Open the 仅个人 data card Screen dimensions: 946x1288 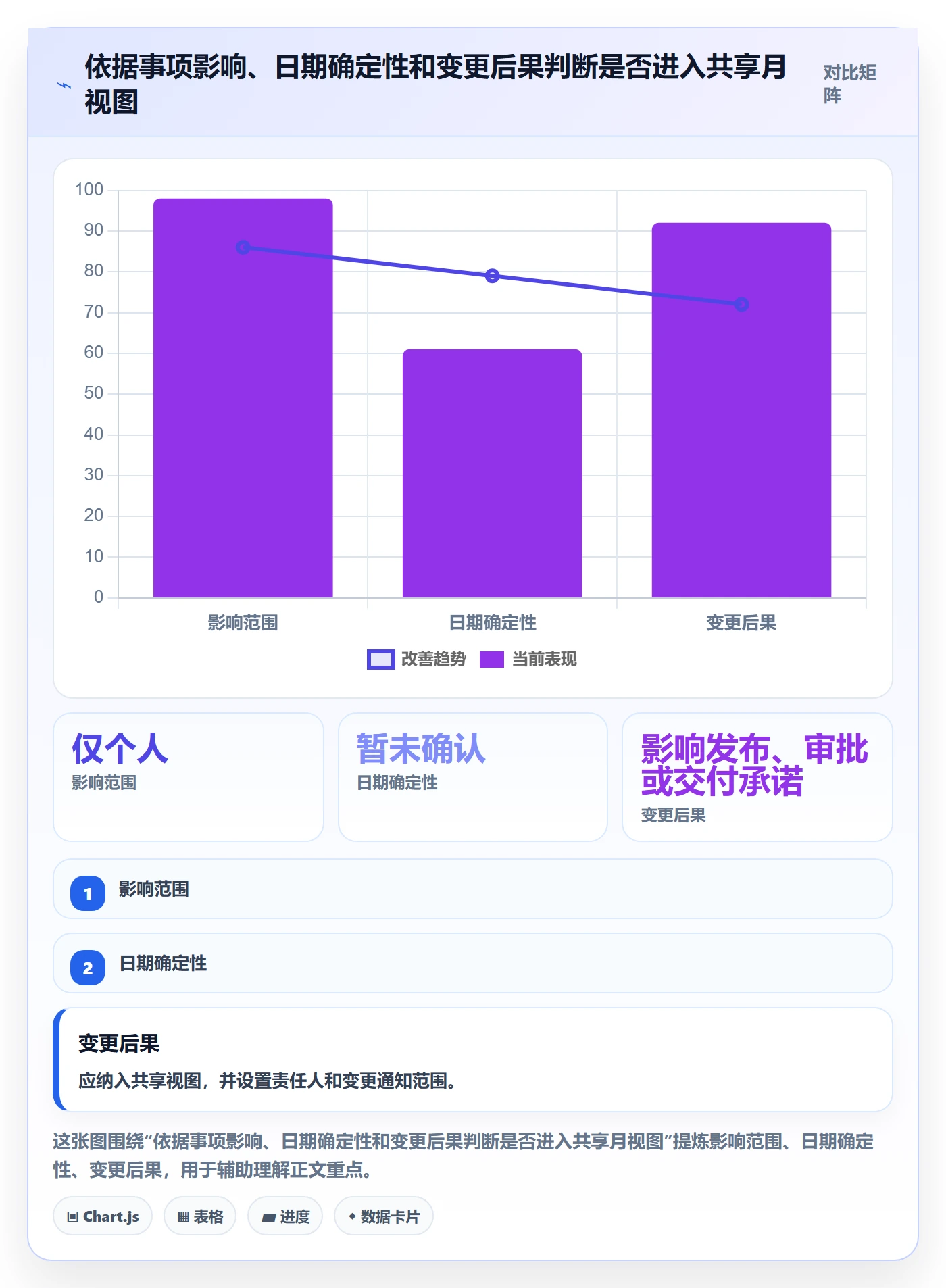(x=189, y=777)
